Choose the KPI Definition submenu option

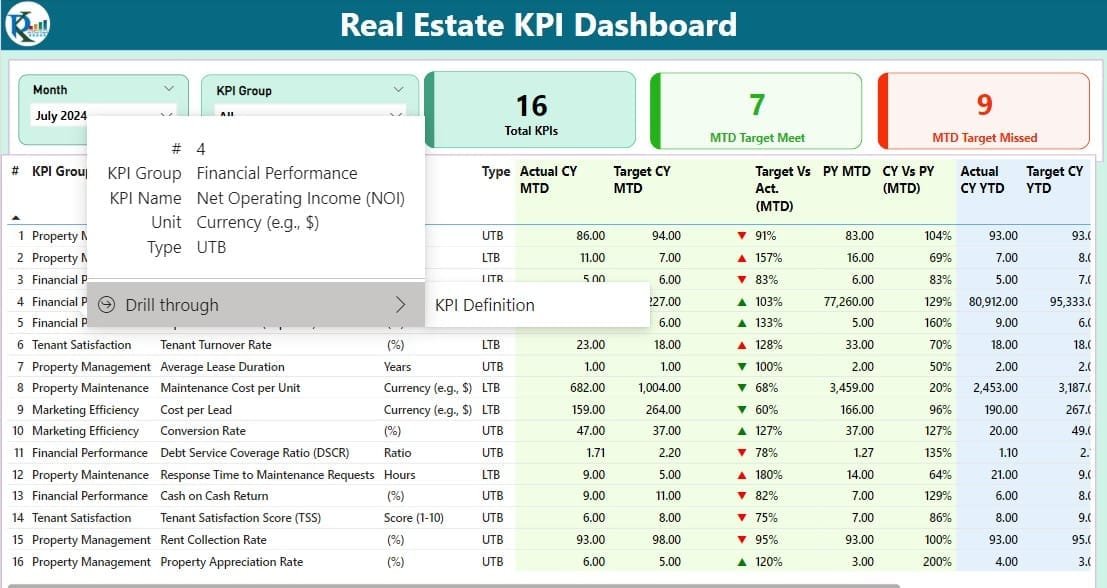[x=485, y=305]
